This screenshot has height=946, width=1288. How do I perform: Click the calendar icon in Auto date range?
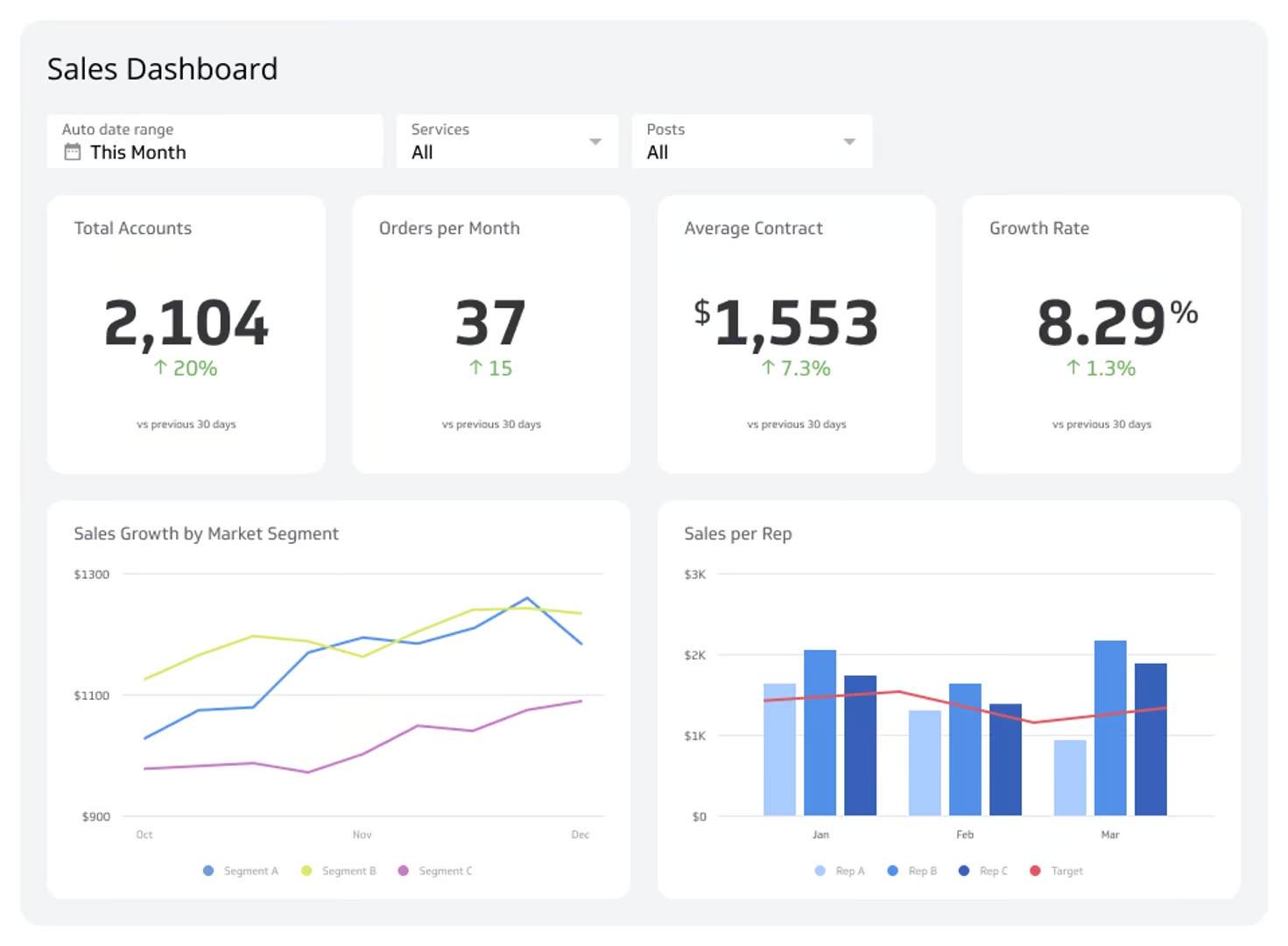(71, 151)
